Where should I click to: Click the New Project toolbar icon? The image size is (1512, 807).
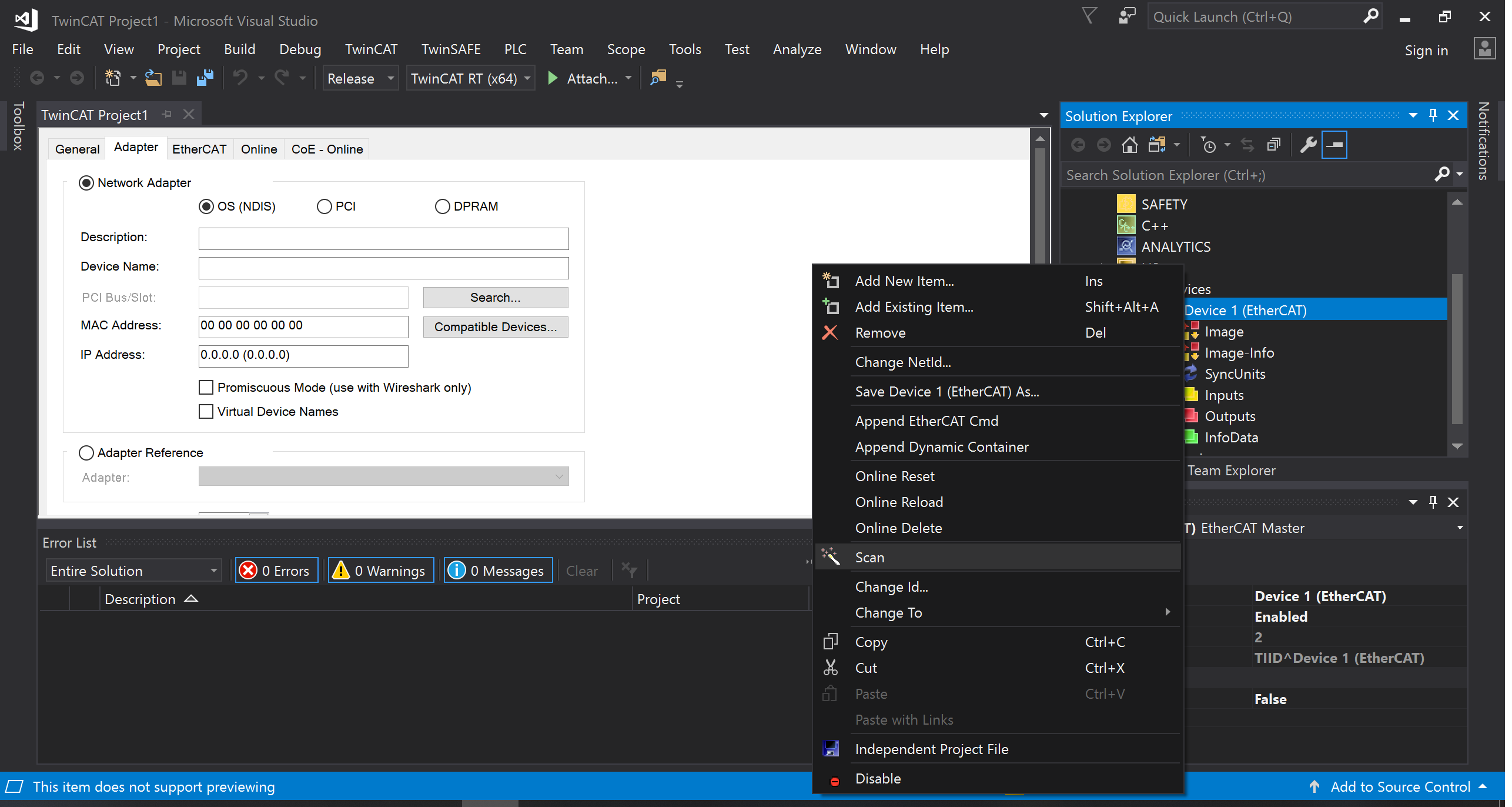click(x=112, y=78)
